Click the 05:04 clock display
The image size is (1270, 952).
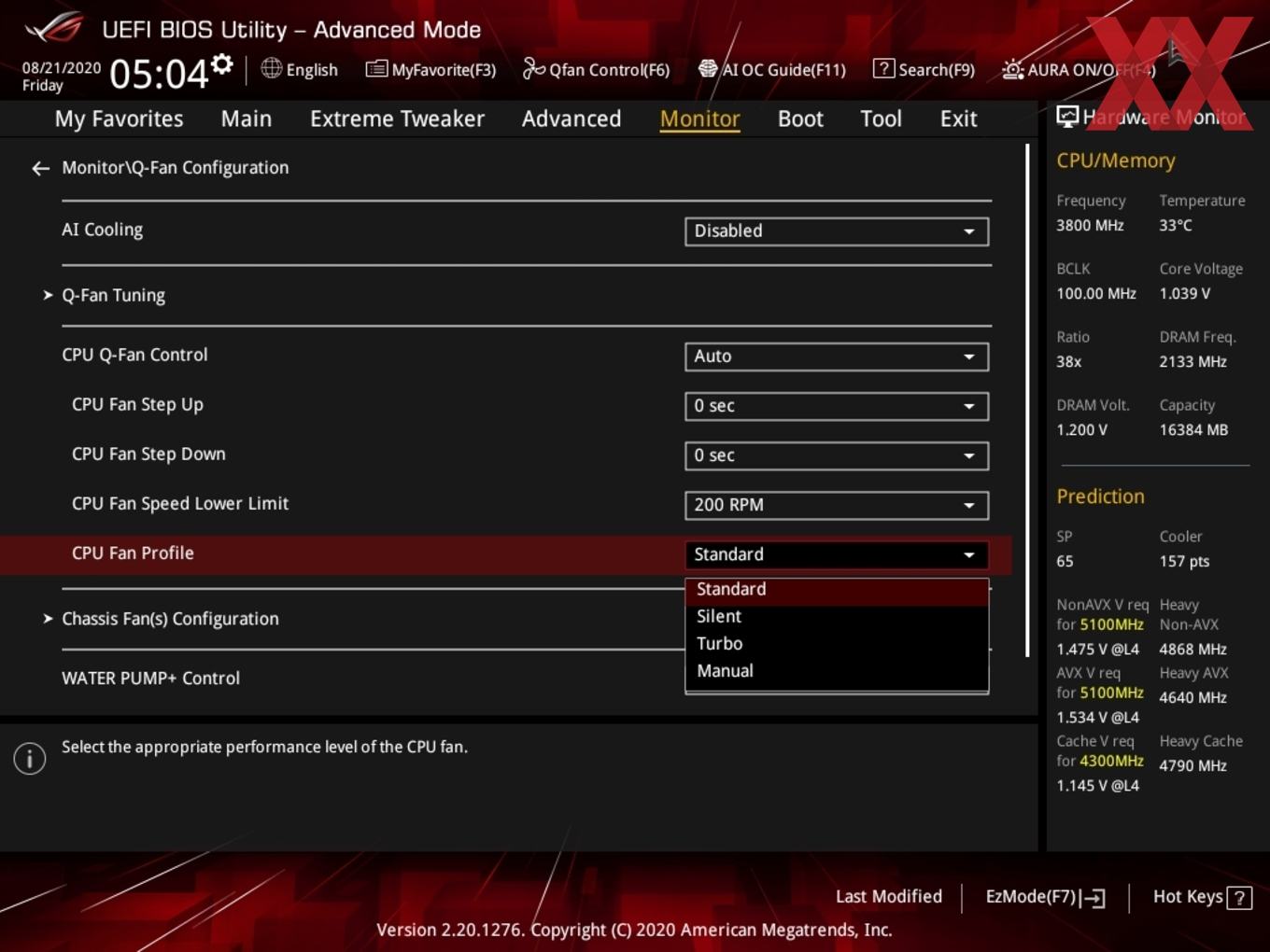tap(159, 74)
